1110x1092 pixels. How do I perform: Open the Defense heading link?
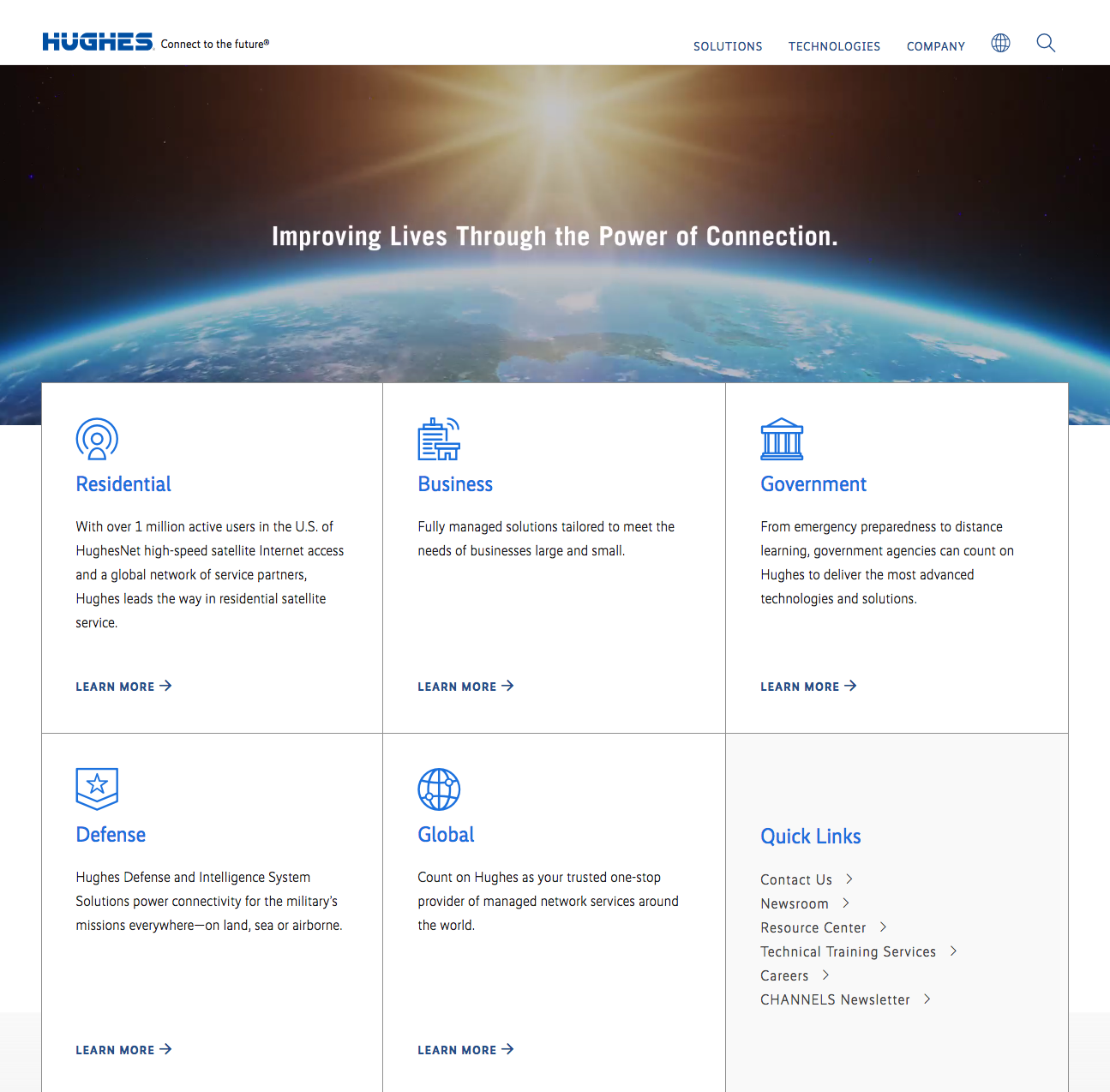(111, 835)
